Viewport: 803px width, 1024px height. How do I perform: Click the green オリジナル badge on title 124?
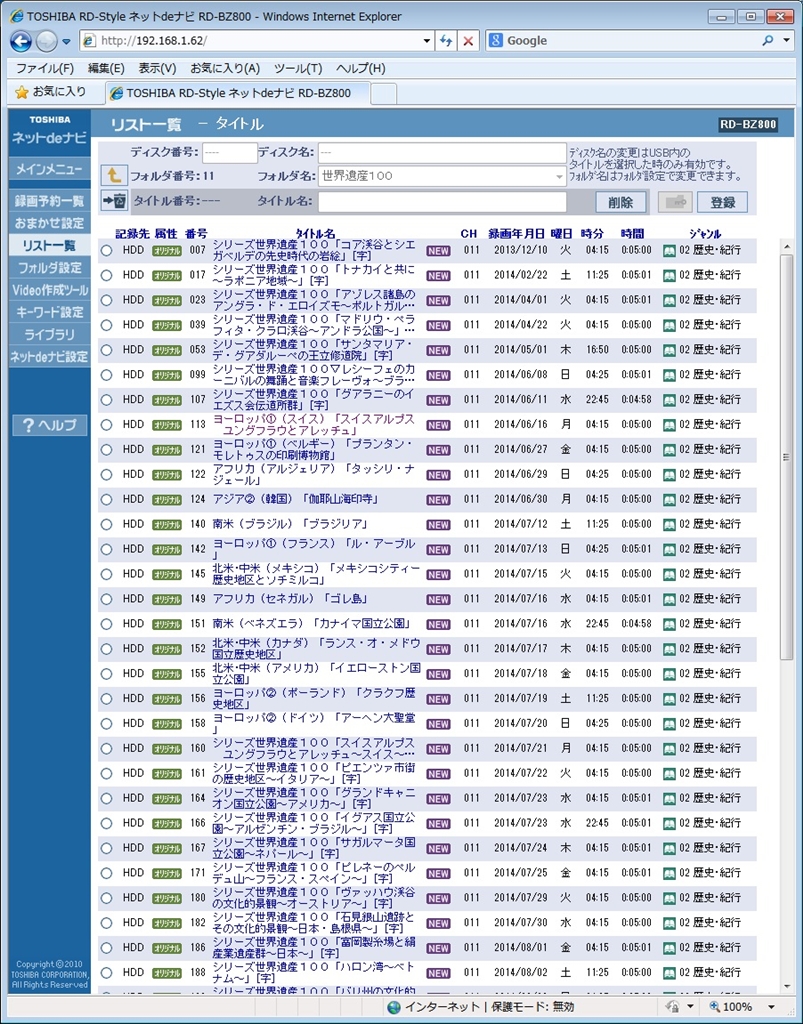[x=167, y=500]
